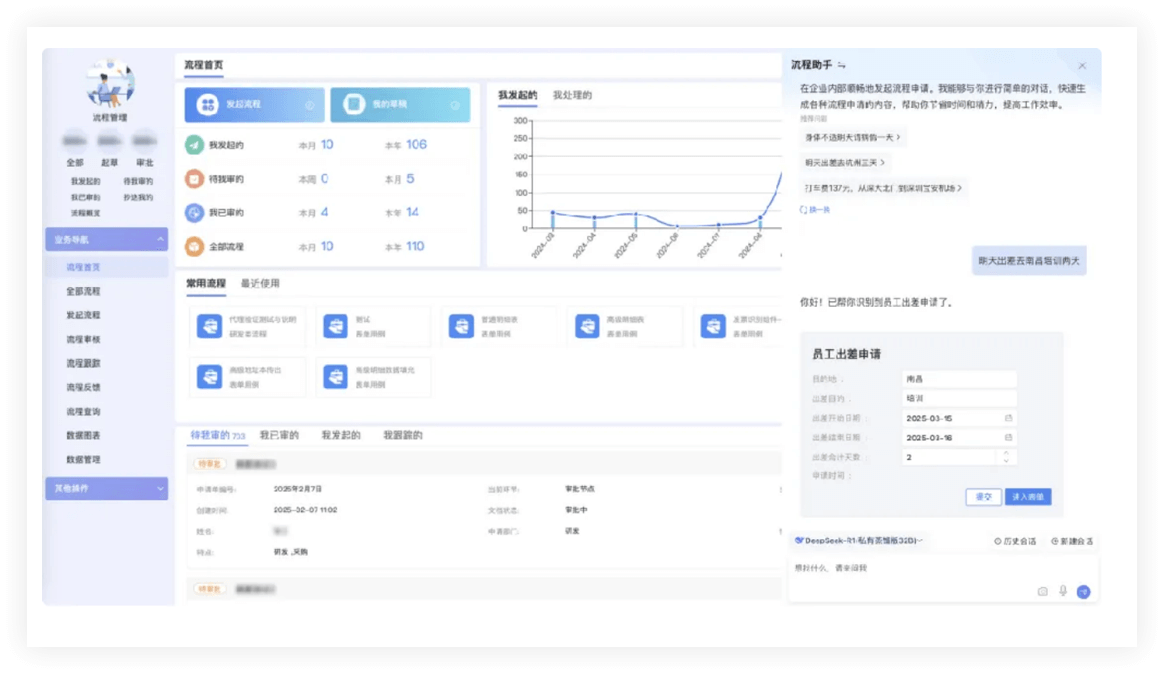Switch to the 最近使用 tab
Image resolution: width=1164 pixels, height=674 pixels.
coord(260,284)
